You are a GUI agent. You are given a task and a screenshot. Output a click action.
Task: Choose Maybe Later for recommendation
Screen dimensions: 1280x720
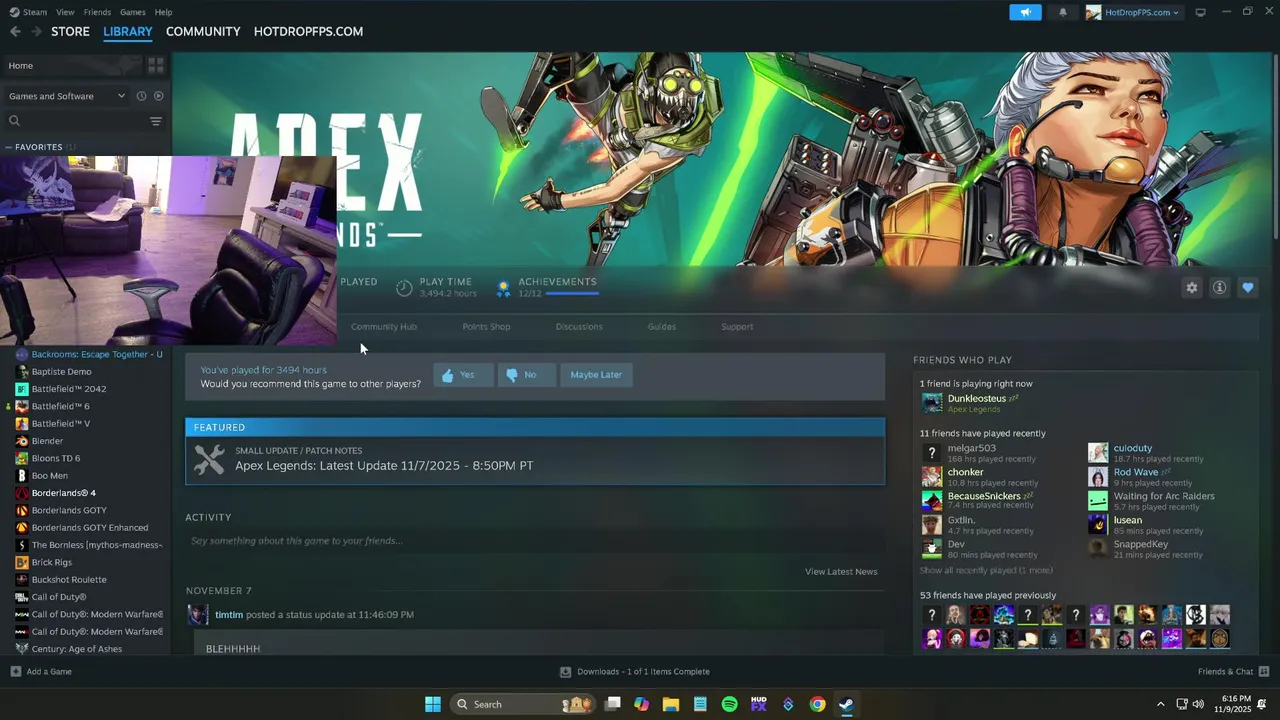point(596,375)
